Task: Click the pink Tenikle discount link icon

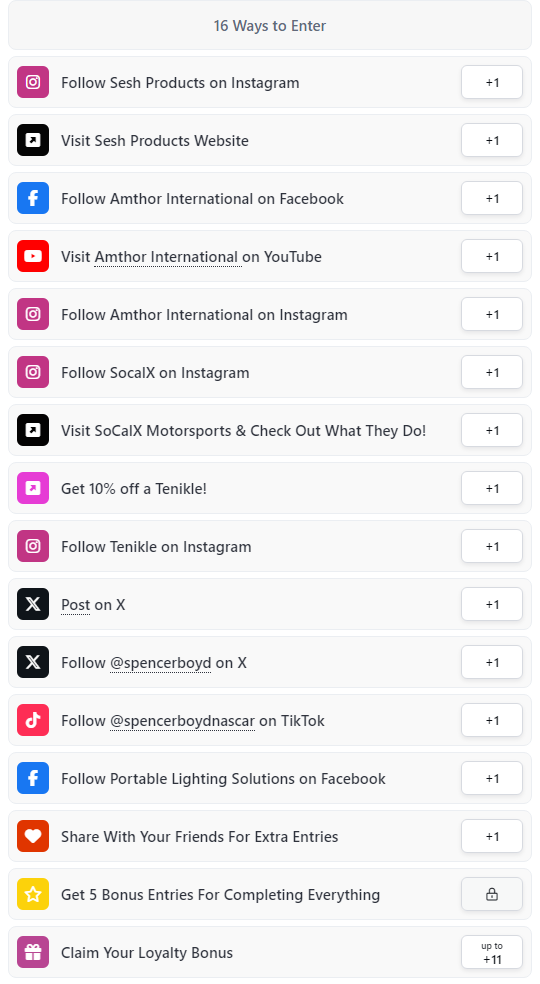Action: click(x=33, y=488)
